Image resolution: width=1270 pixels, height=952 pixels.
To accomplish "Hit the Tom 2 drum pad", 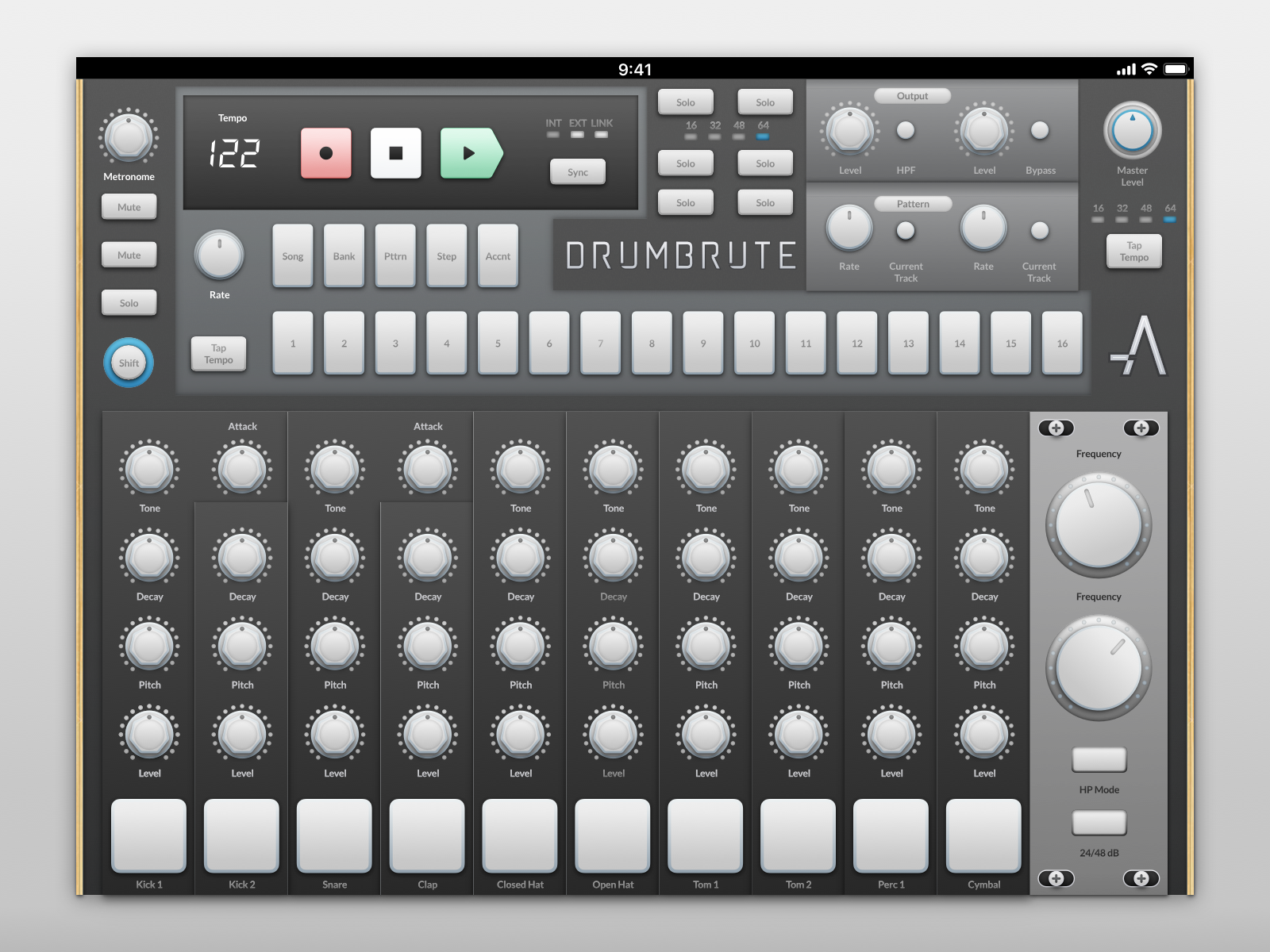I will point(799,835).
